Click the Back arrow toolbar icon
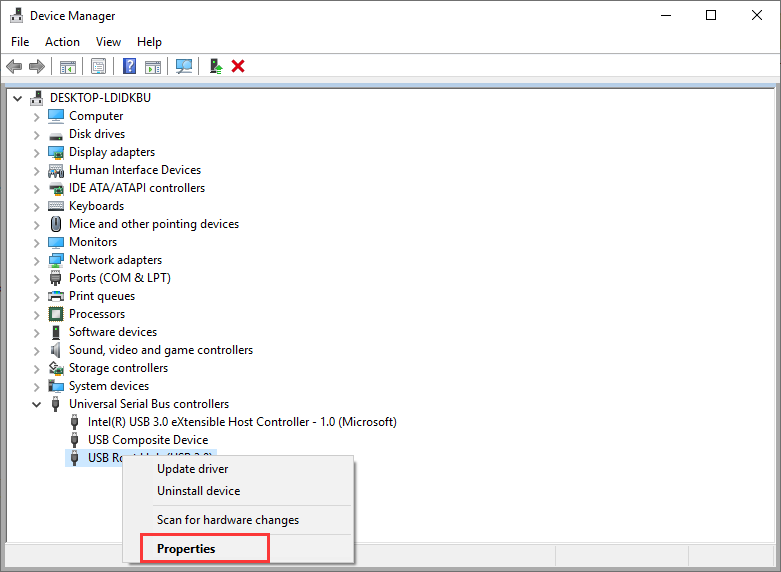Viewport: 781px width, 572px height. (x=14, y=66)
